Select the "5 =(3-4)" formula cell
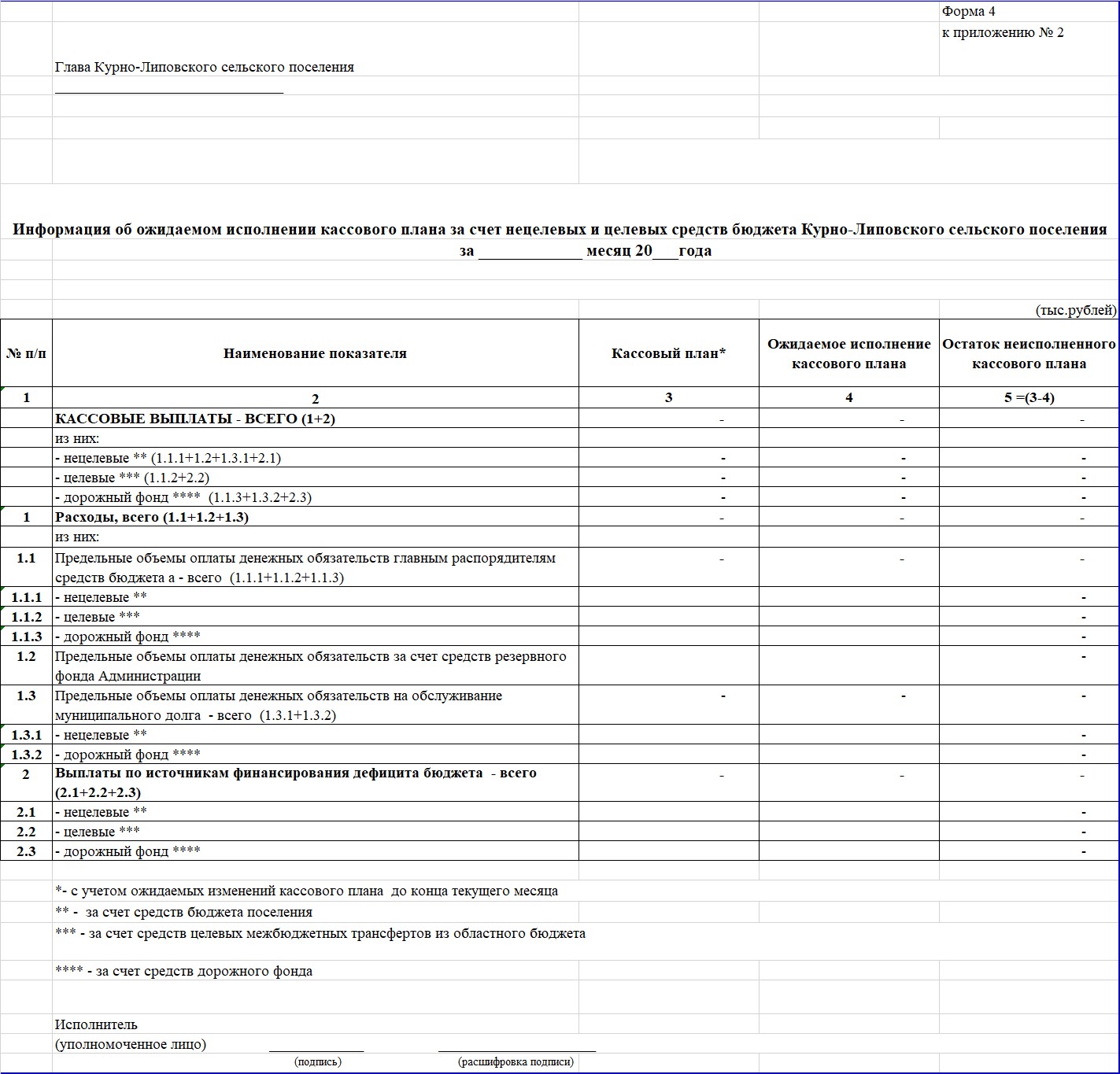The width and height of the screenshot is (1120, 1074). point(1029,397)
